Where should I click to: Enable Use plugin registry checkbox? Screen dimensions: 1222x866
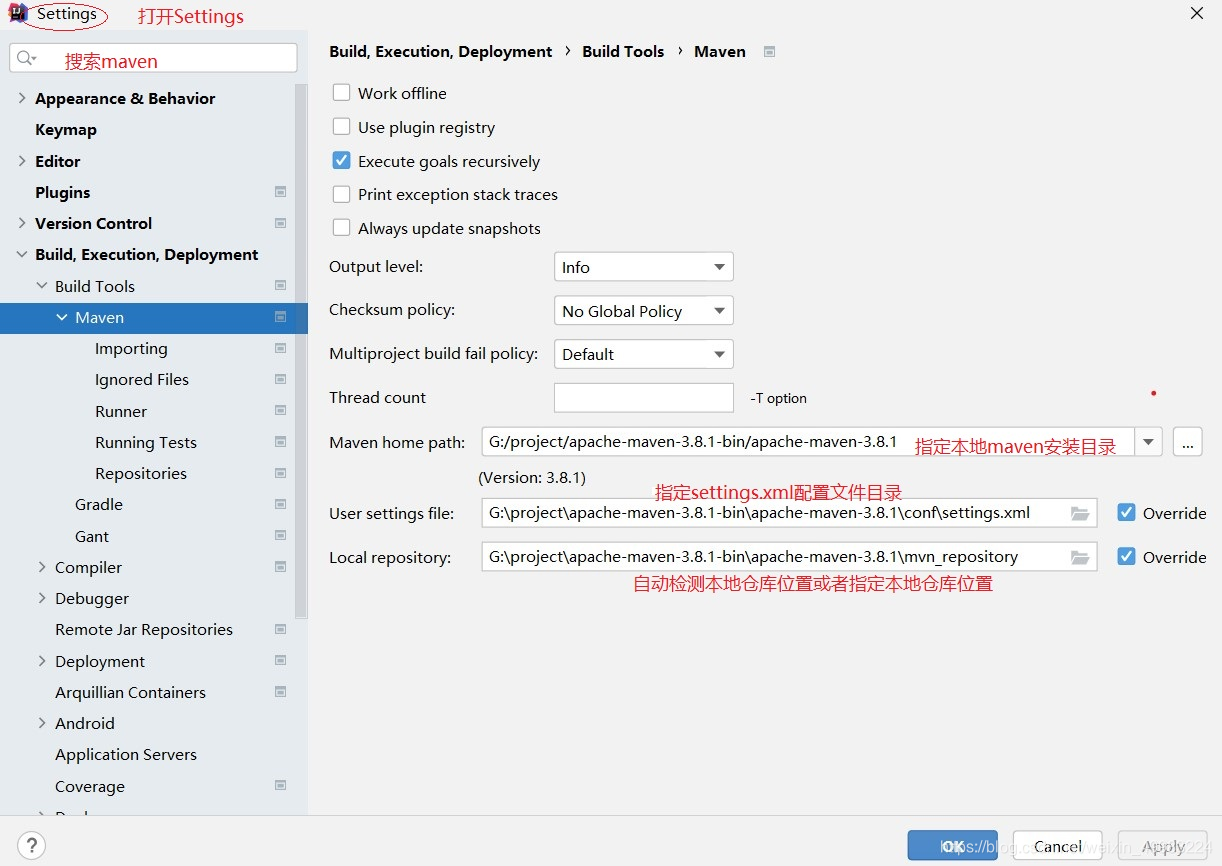coord(342,127)
